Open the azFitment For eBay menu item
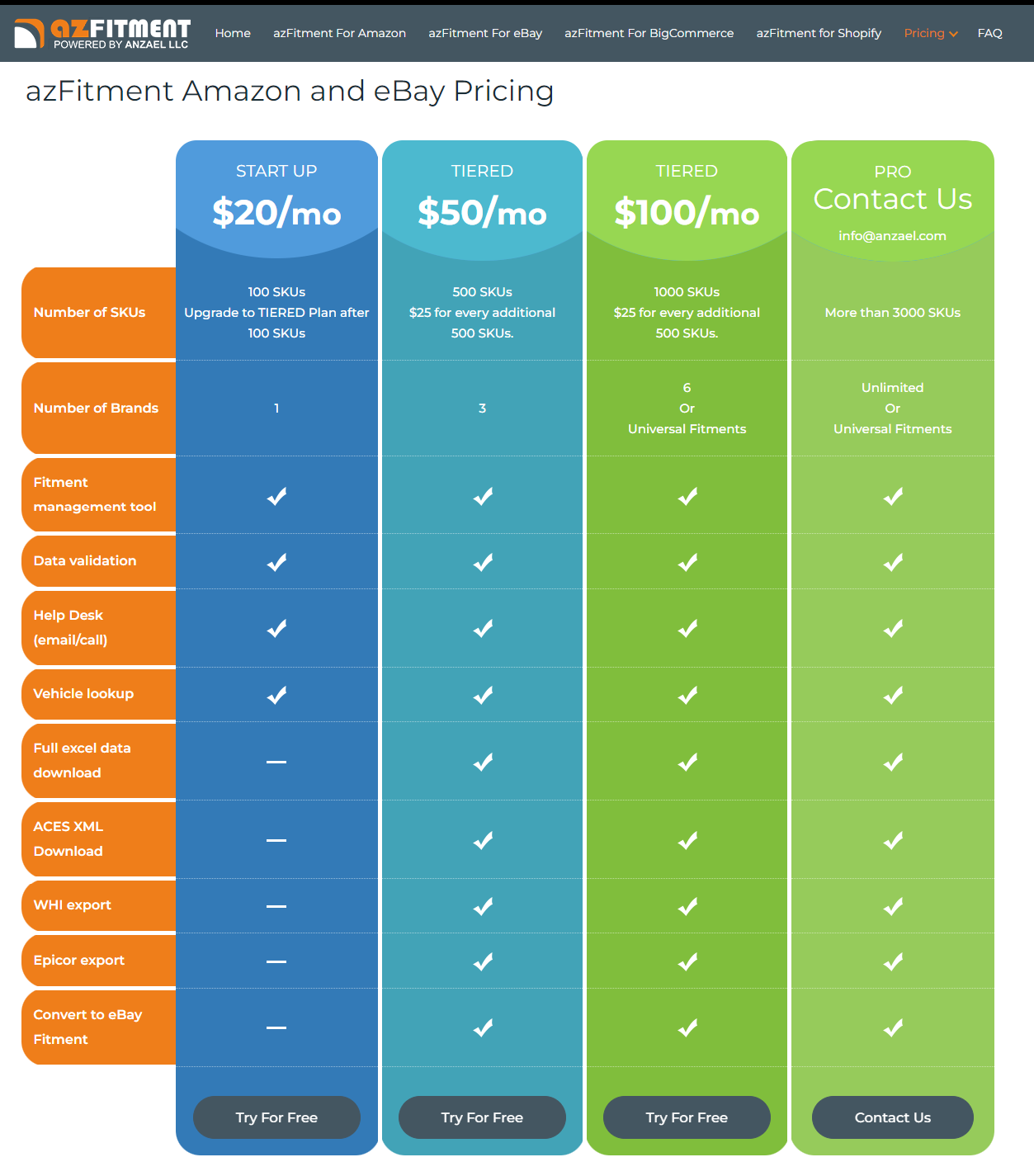This screenshot has width=1034, height=1176. coord(485,33)
